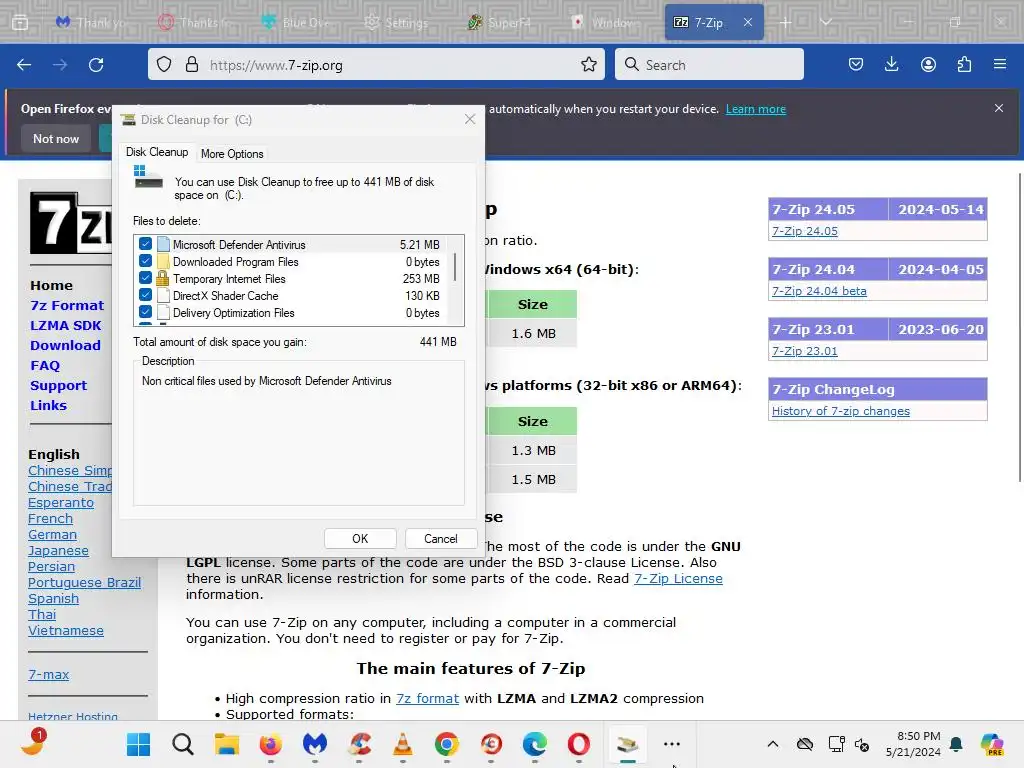
Task: Open the Learn more link
Action: click(756, 109)
